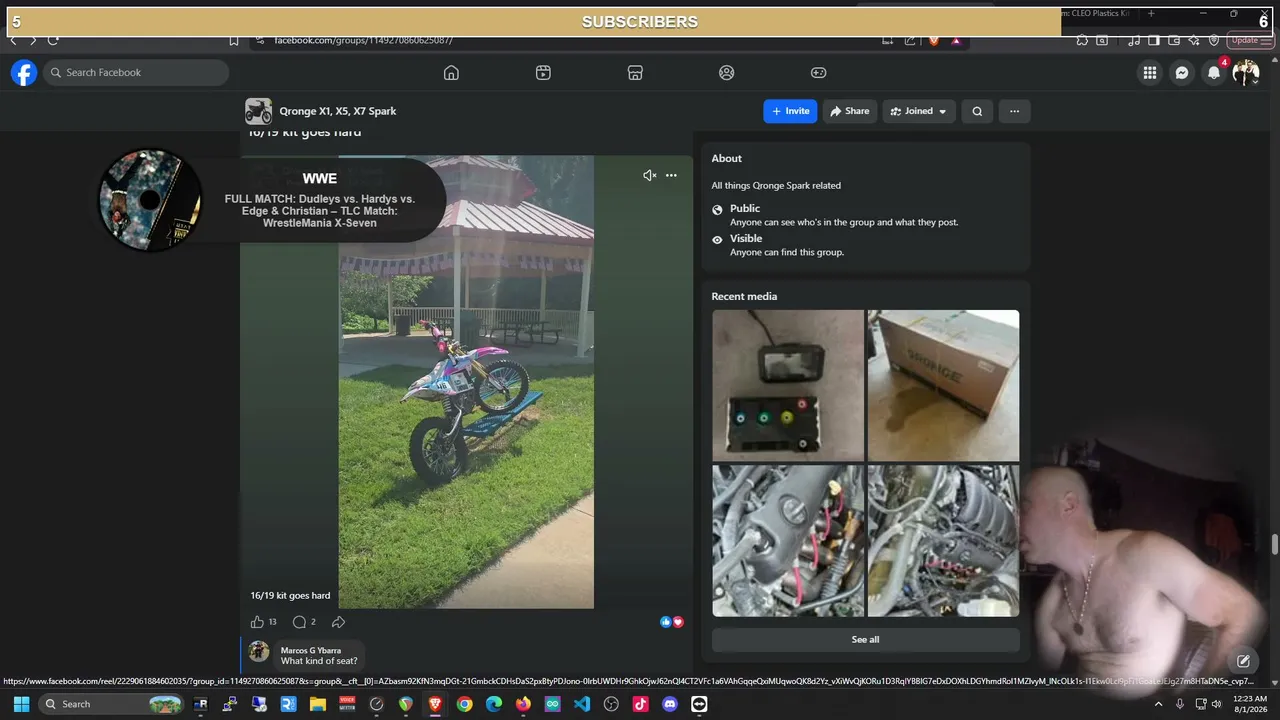This screenshot has height=720, width=1280.
Task: Open the Groups icon in top navigation
Action: coord(727,72)
